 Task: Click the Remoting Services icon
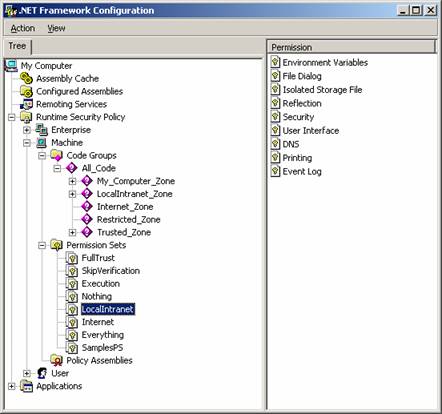[x=26, y=104]
